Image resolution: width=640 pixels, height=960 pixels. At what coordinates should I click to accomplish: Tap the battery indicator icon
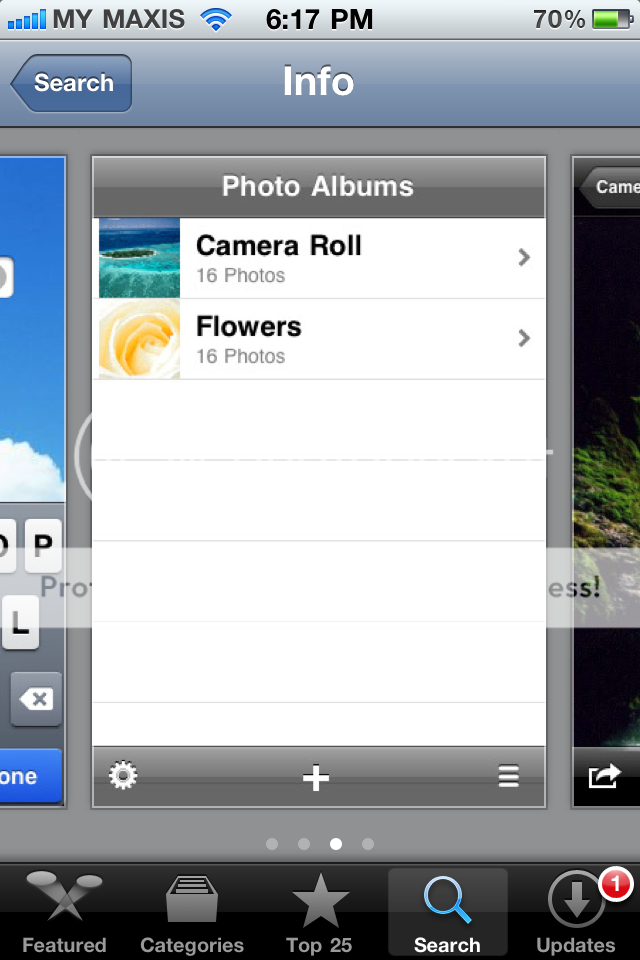612,20
